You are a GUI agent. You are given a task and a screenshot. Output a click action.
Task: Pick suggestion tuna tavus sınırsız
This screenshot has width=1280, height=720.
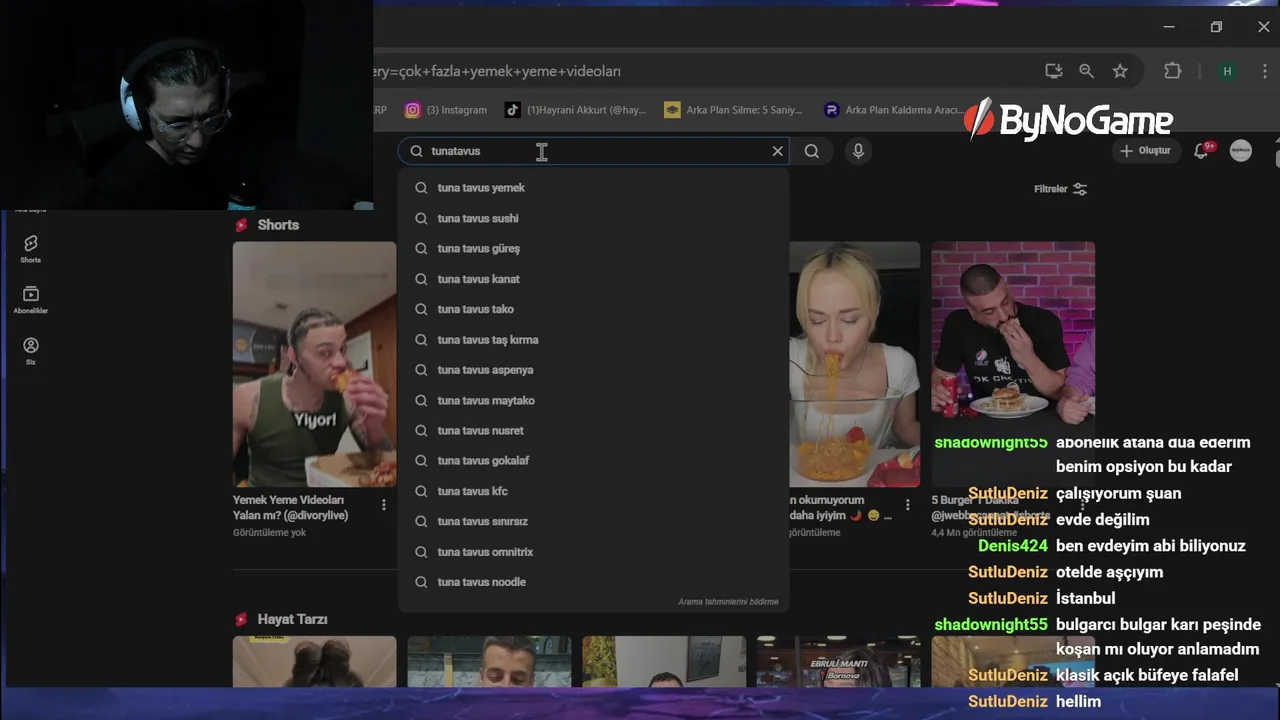pos(593,521)
